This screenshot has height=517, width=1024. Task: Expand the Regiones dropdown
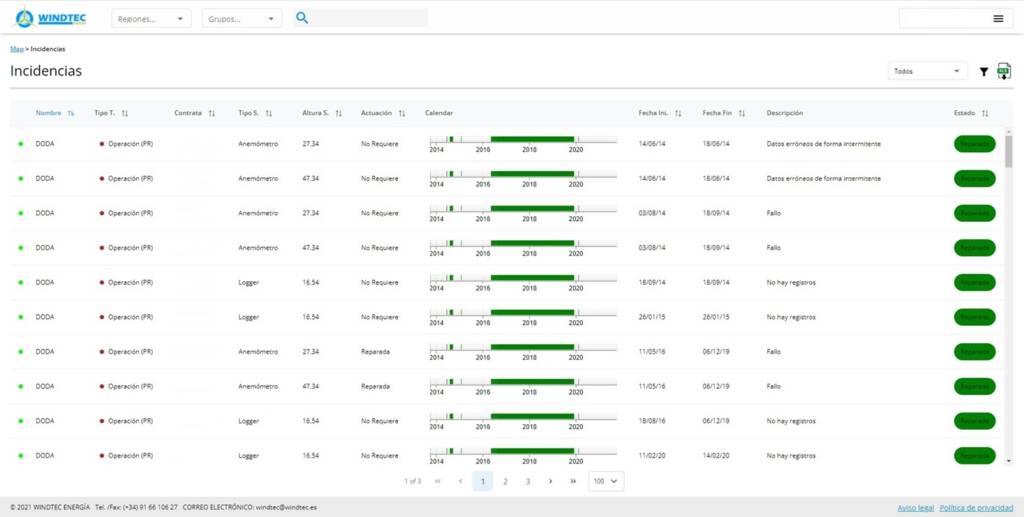[151, 18]
